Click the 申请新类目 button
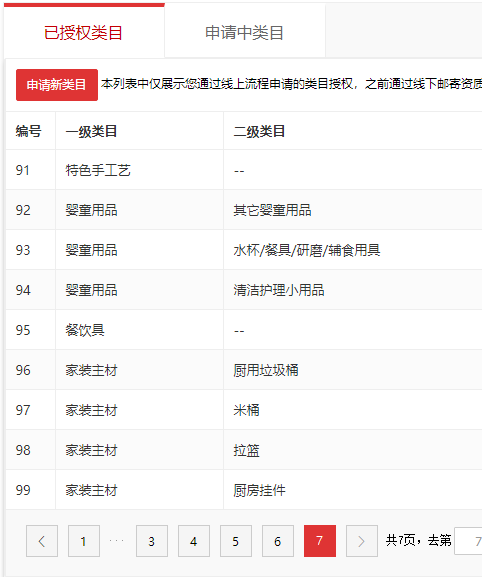Image resolution: width=482 pixels, height=577 pixels. pos(57,85)
